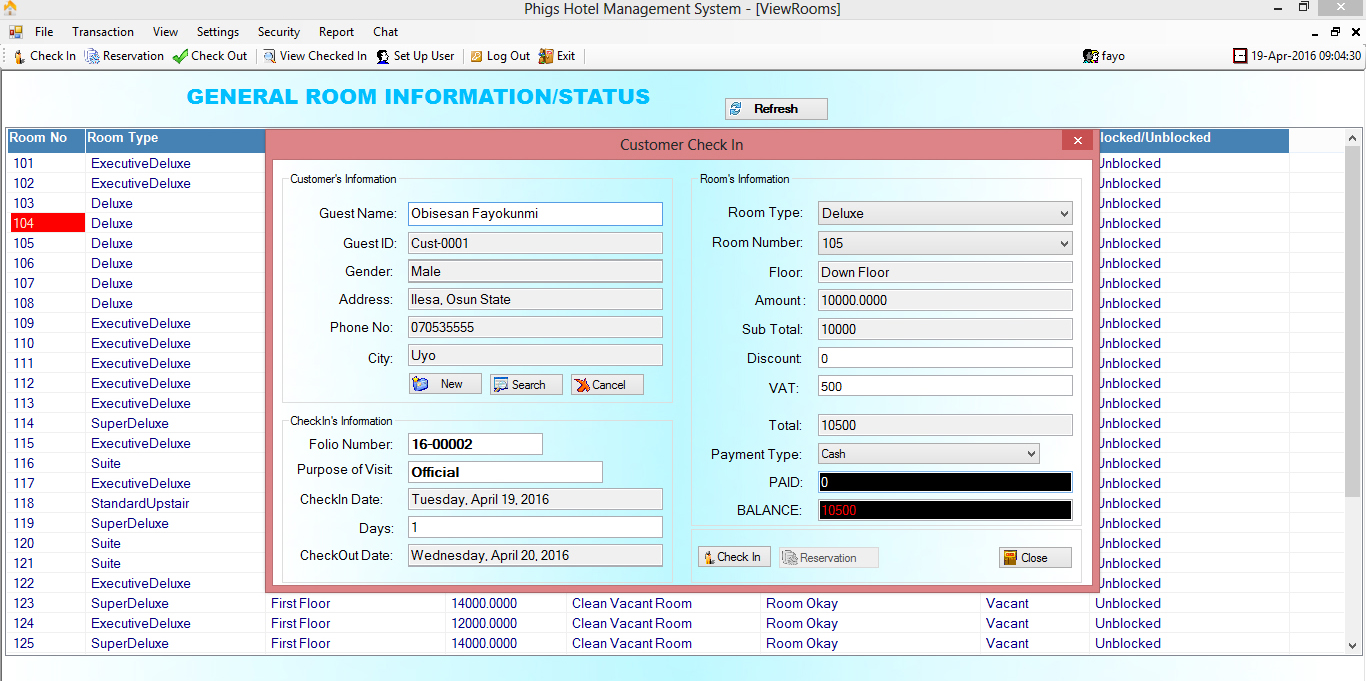1366x681 pixels.
Task: Open the Report menu
Action: (x=337, y=32)
